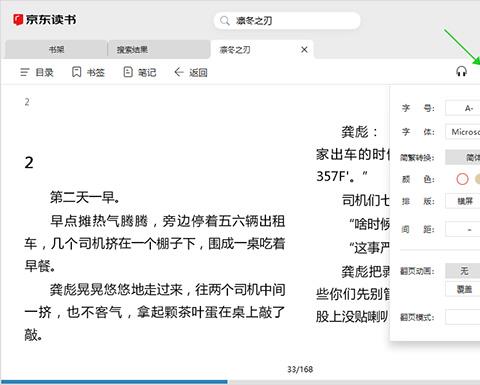Start audio reading with headphone icon
Screen dimensions: 480x385
point(461,71)
